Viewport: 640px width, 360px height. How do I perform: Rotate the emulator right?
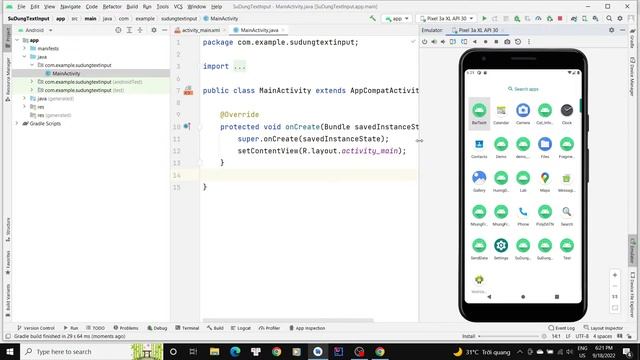pos(464,42)
